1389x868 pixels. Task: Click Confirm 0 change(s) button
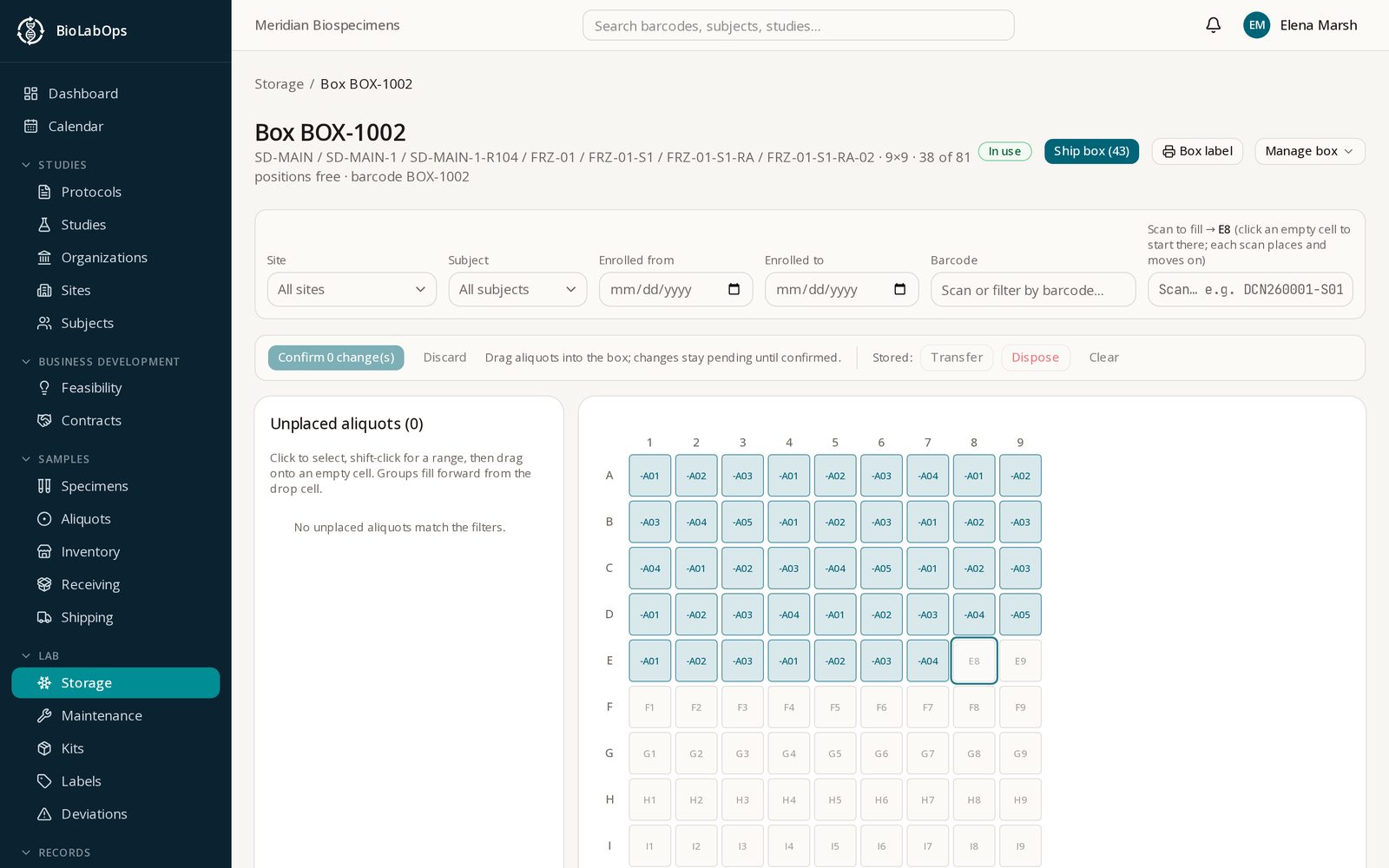click(336, 358)
